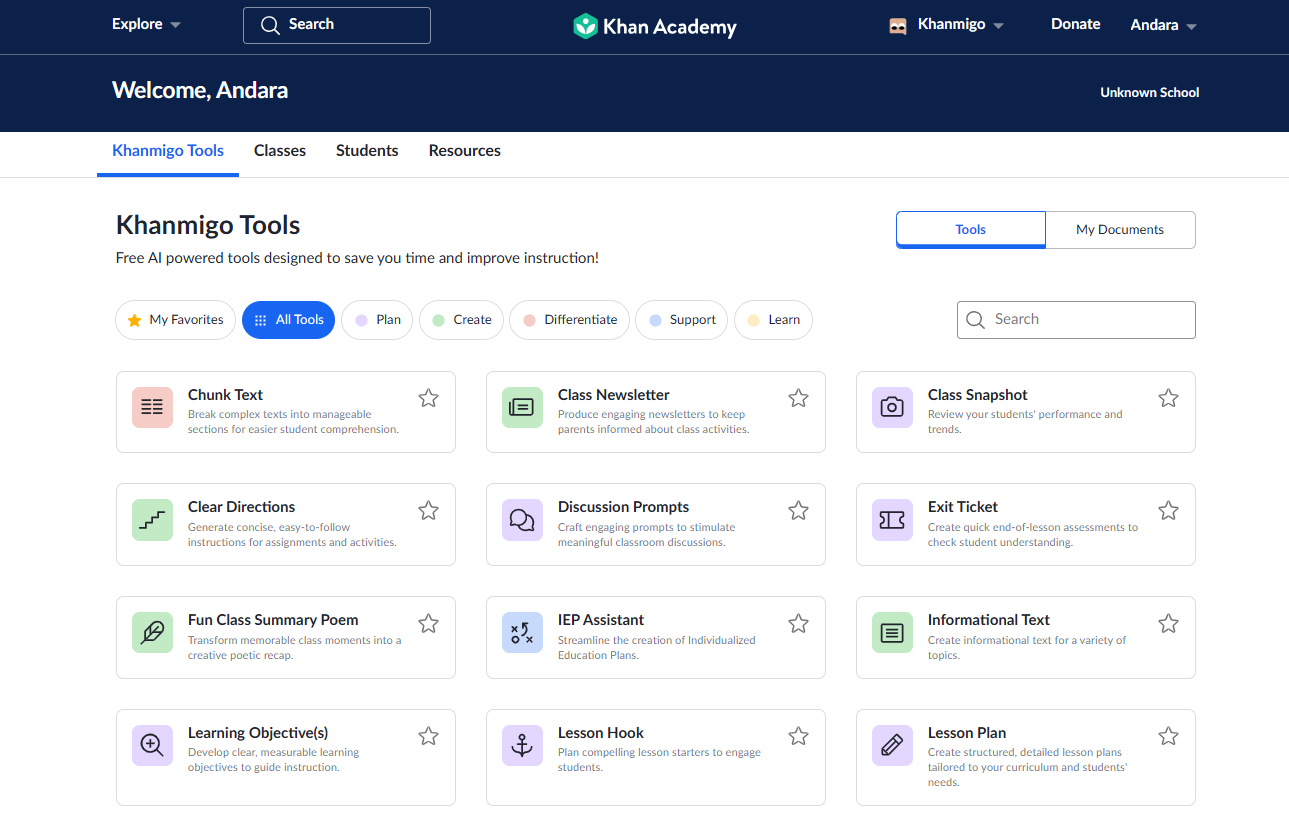Open the Chunk Text tool title
Image resolution: width=1289 pixels, height=826 pixels.
225,395
